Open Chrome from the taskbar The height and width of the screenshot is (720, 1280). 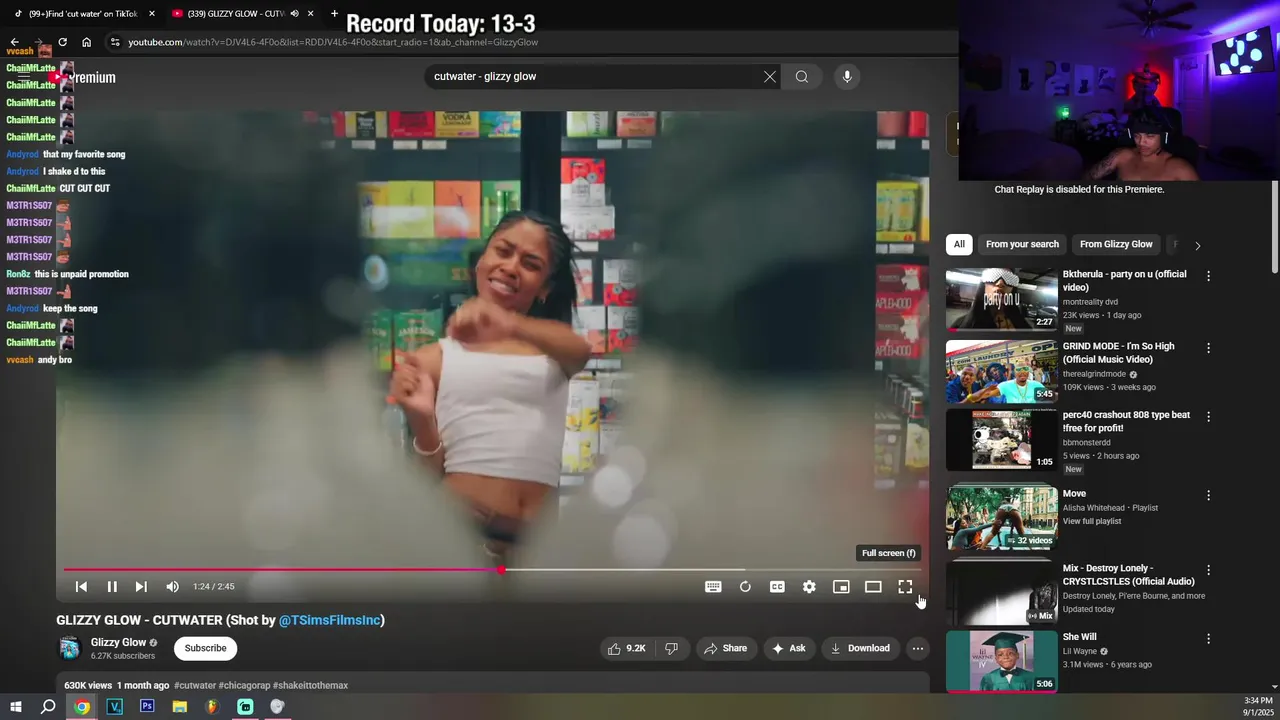point(82,706)
